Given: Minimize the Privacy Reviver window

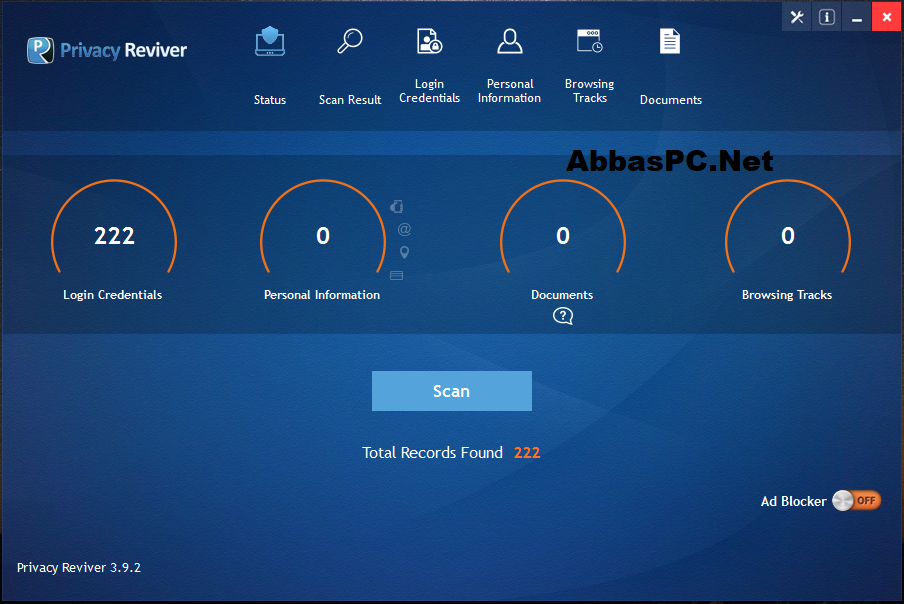Looking at the screenshot, I should (857, 17).
